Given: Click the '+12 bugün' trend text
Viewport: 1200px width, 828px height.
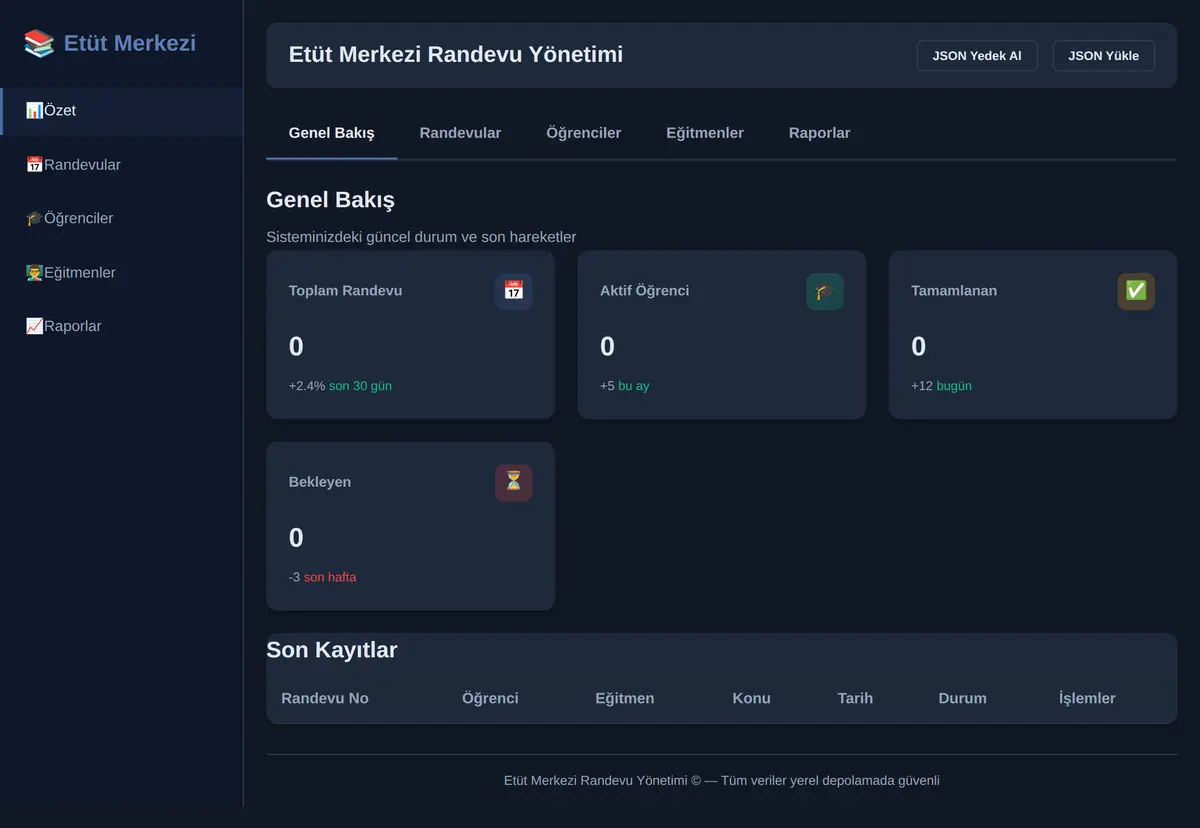Looking at the screenshot, I should (x=941, y=386).
